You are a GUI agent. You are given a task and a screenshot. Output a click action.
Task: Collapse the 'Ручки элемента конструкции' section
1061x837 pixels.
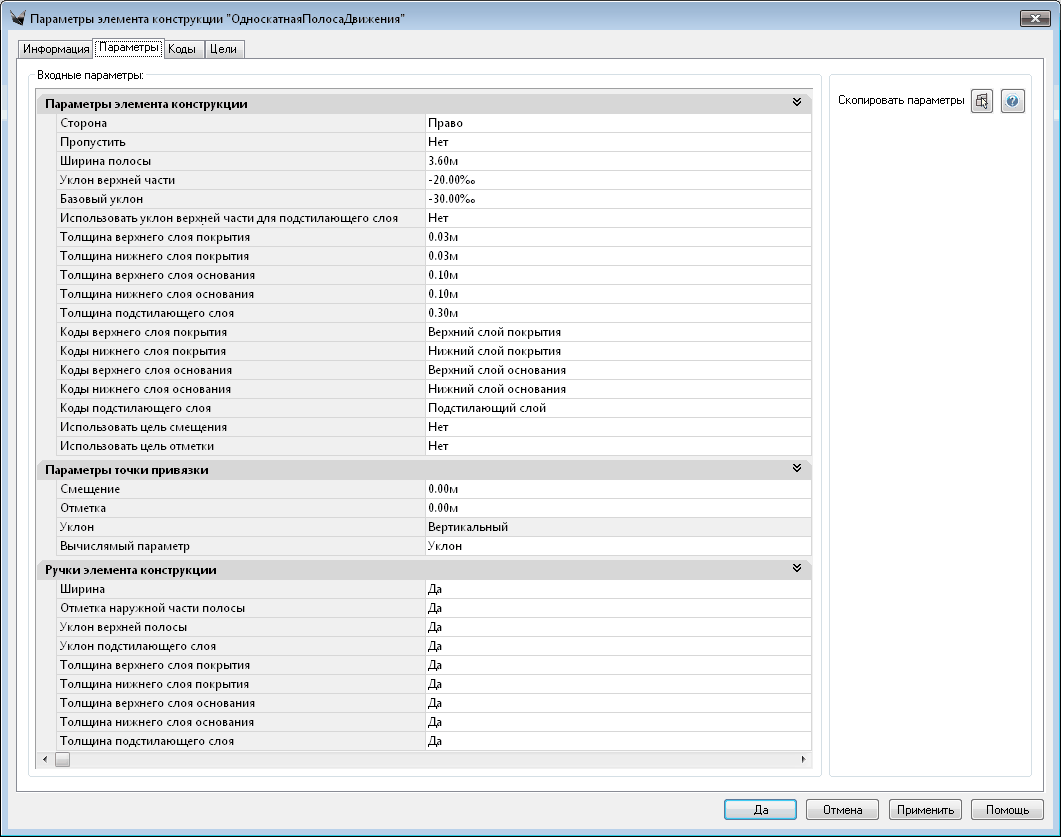click(x=797, y=569)
